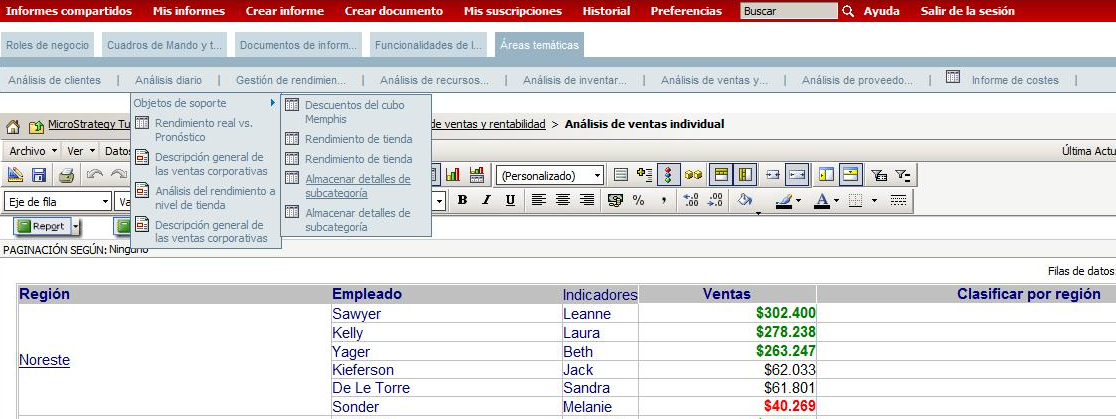Click the currency format icon

(x=616, y=200)
